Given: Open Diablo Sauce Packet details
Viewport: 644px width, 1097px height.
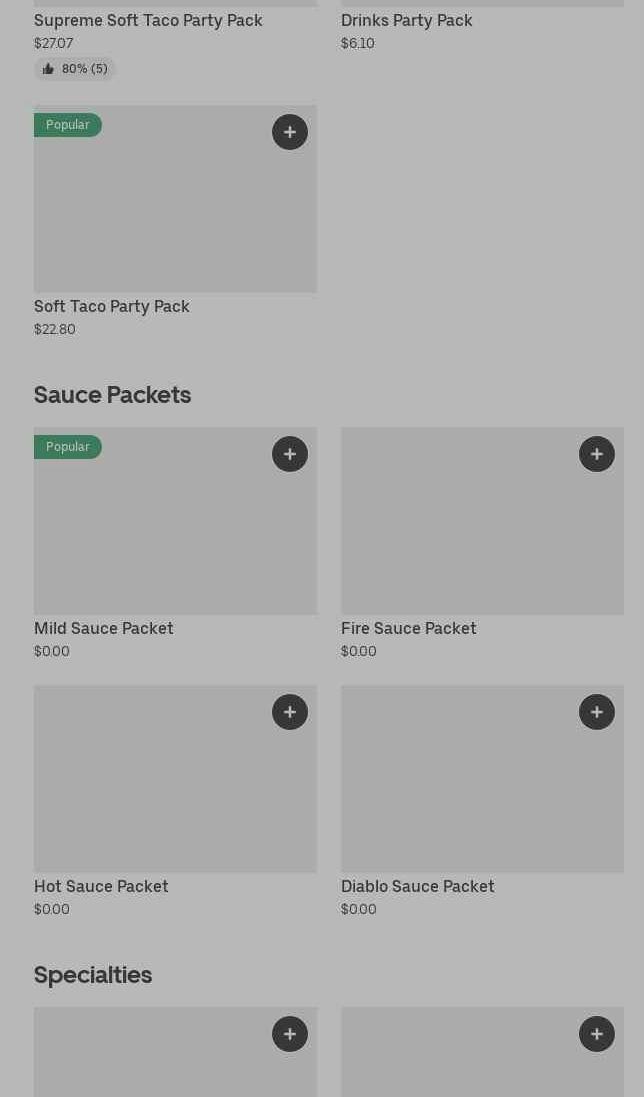Looking at the screenshot, I should click(x=417, y=886).
